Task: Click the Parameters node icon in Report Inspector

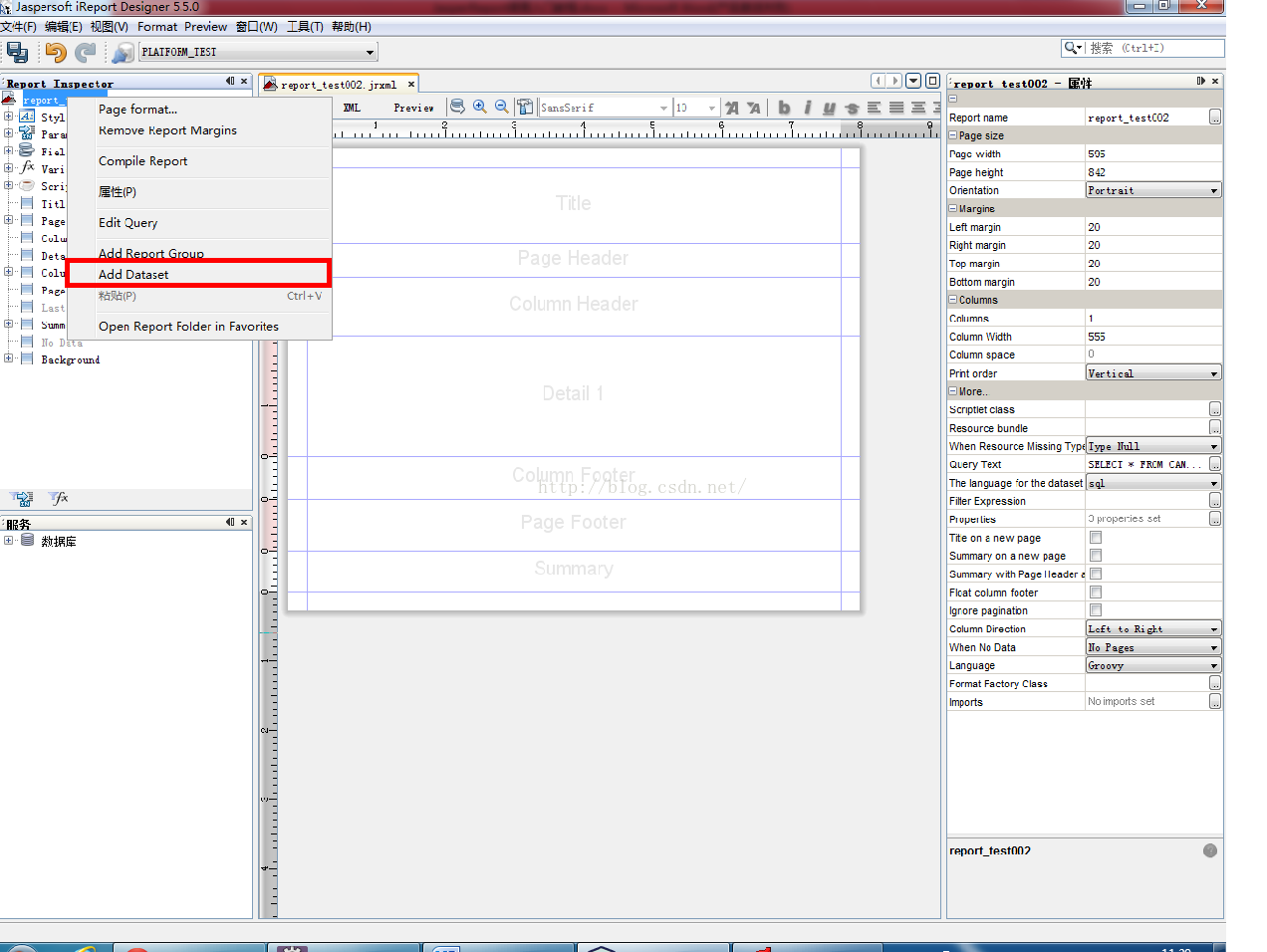Action: (27, 133)
